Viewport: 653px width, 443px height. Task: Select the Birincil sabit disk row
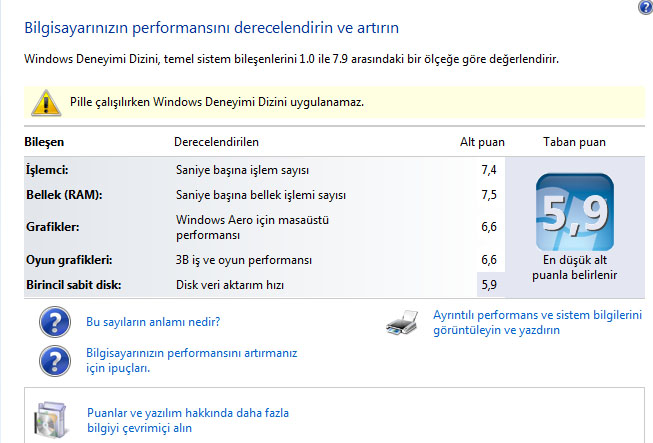coord(264,285)
